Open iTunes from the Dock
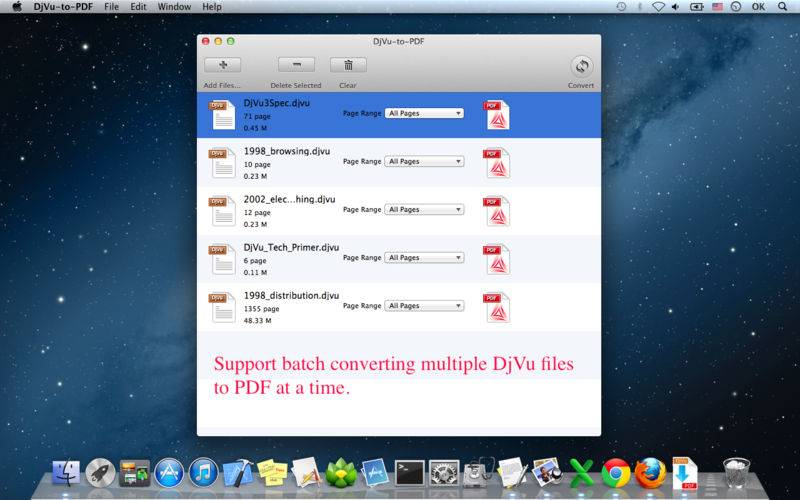Viewport: 800px width, 500px height. pos(203,473)
